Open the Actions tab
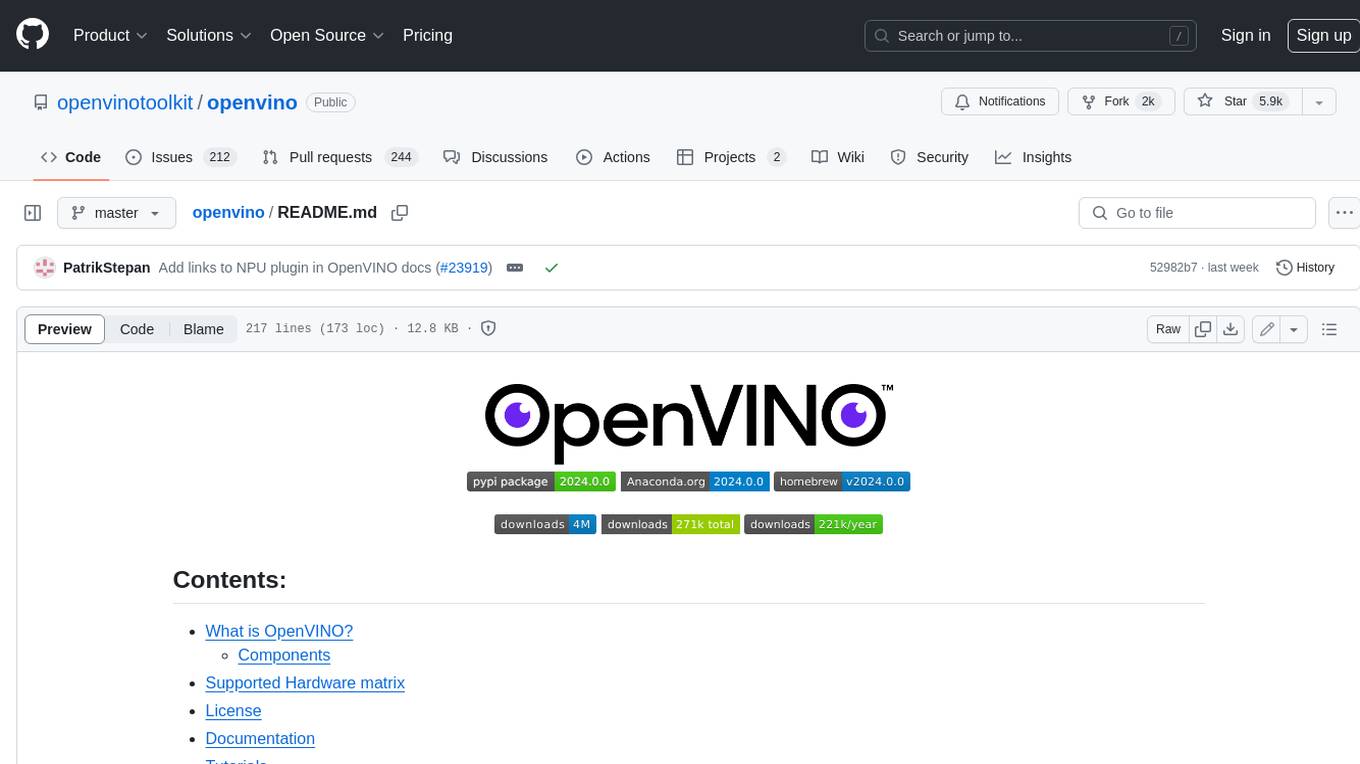 (613, 157)
